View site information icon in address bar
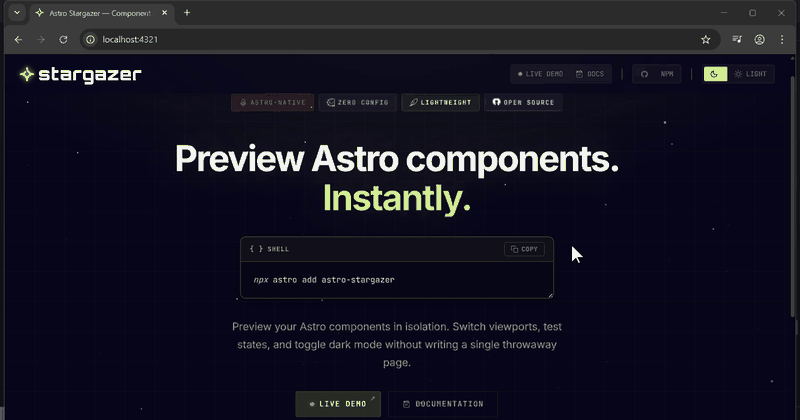 [x=90, y=39]
